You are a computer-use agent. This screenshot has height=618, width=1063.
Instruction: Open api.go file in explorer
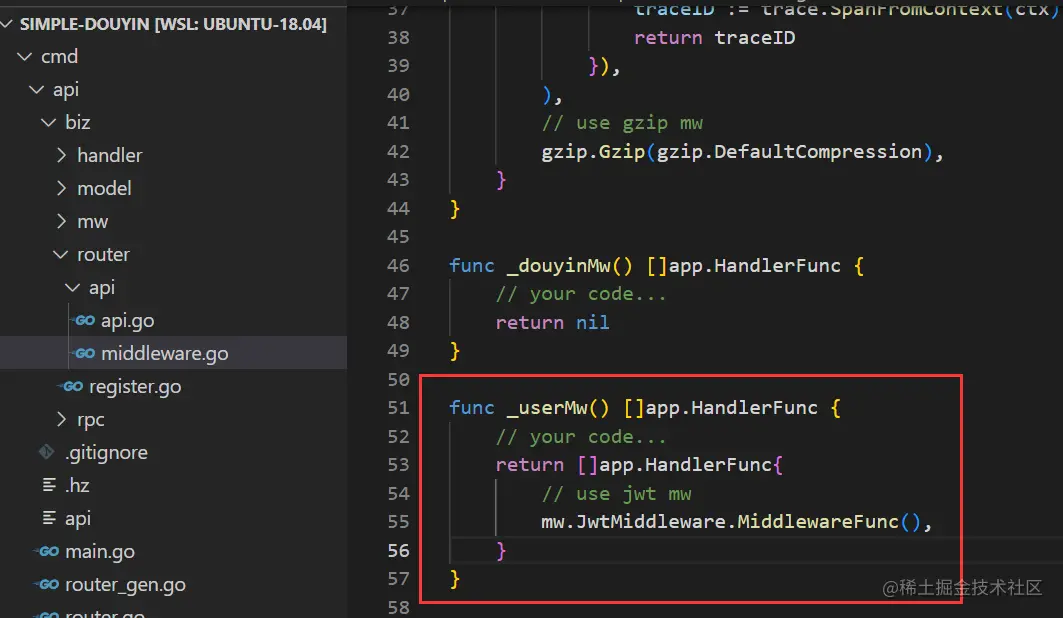tap(127, 321)
